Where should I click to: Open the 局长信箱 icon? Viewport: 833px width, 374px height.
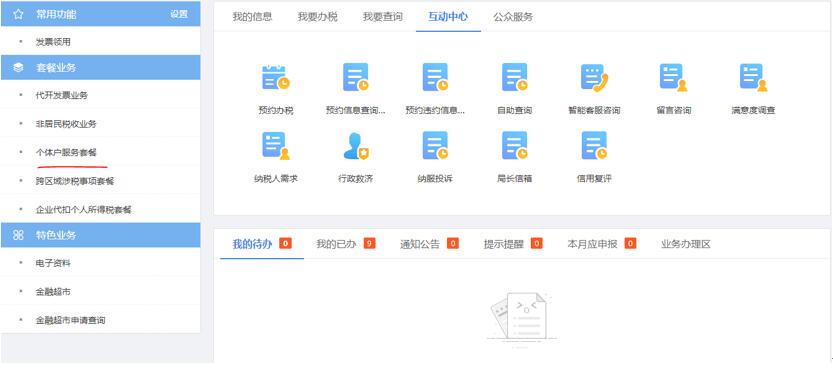click(514, 146)
